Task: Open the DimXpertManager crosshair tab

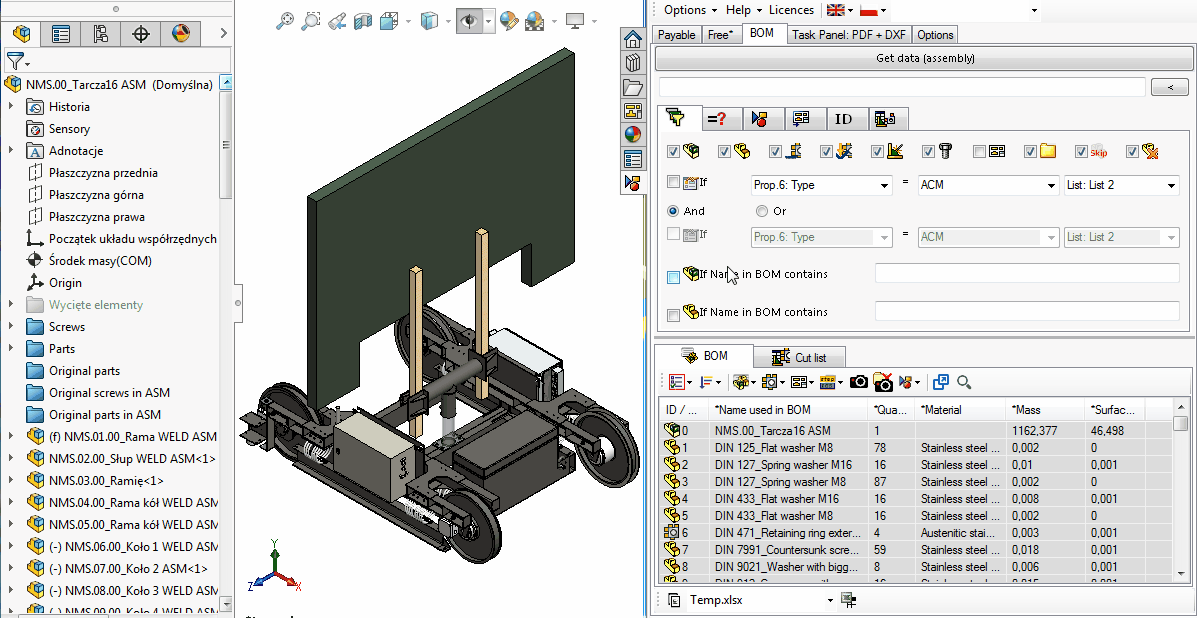Action: tap(140, 34)
